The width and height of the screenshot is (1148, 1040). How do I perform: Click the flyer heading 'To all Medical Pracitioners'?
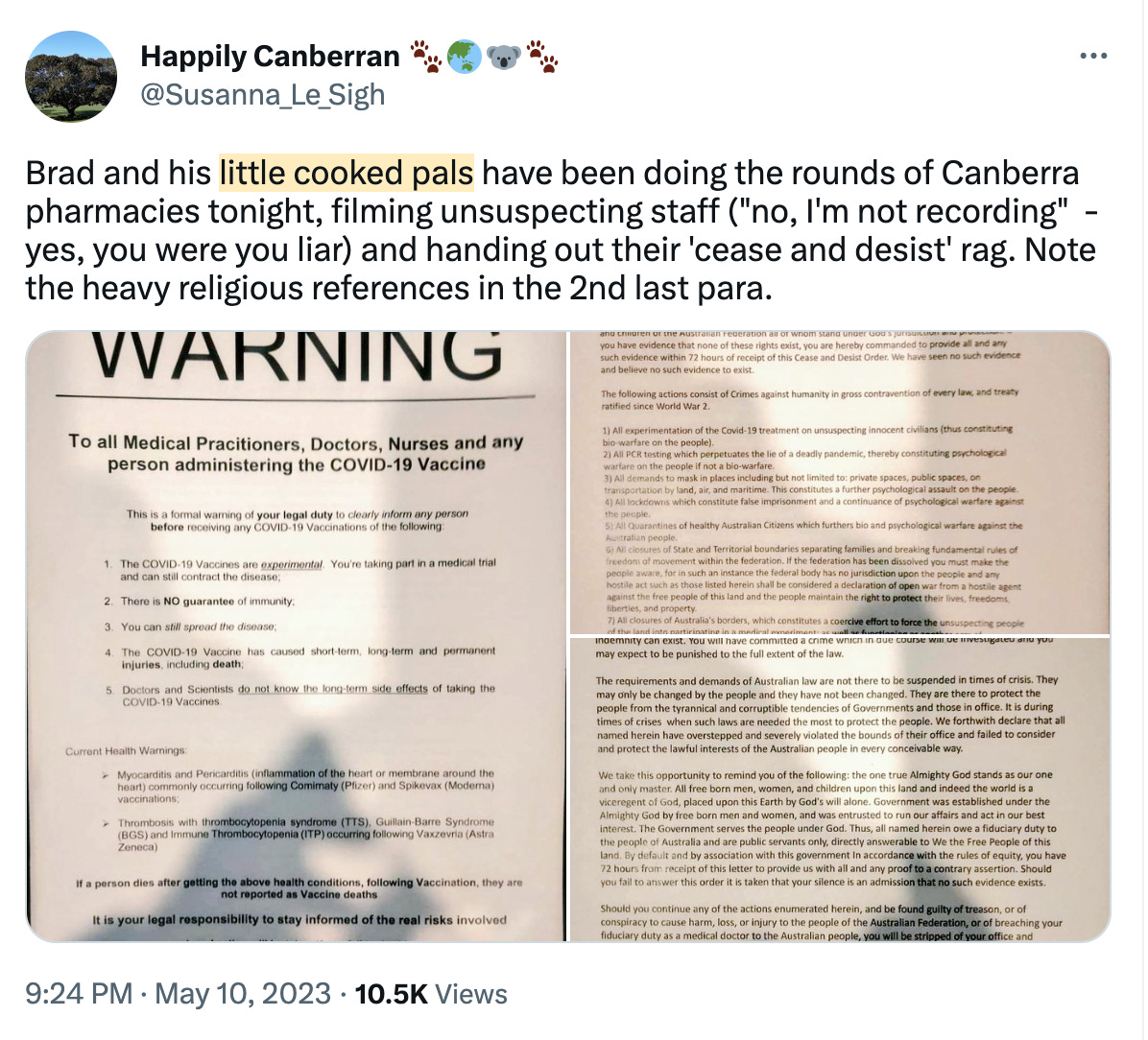coord(296,453)
